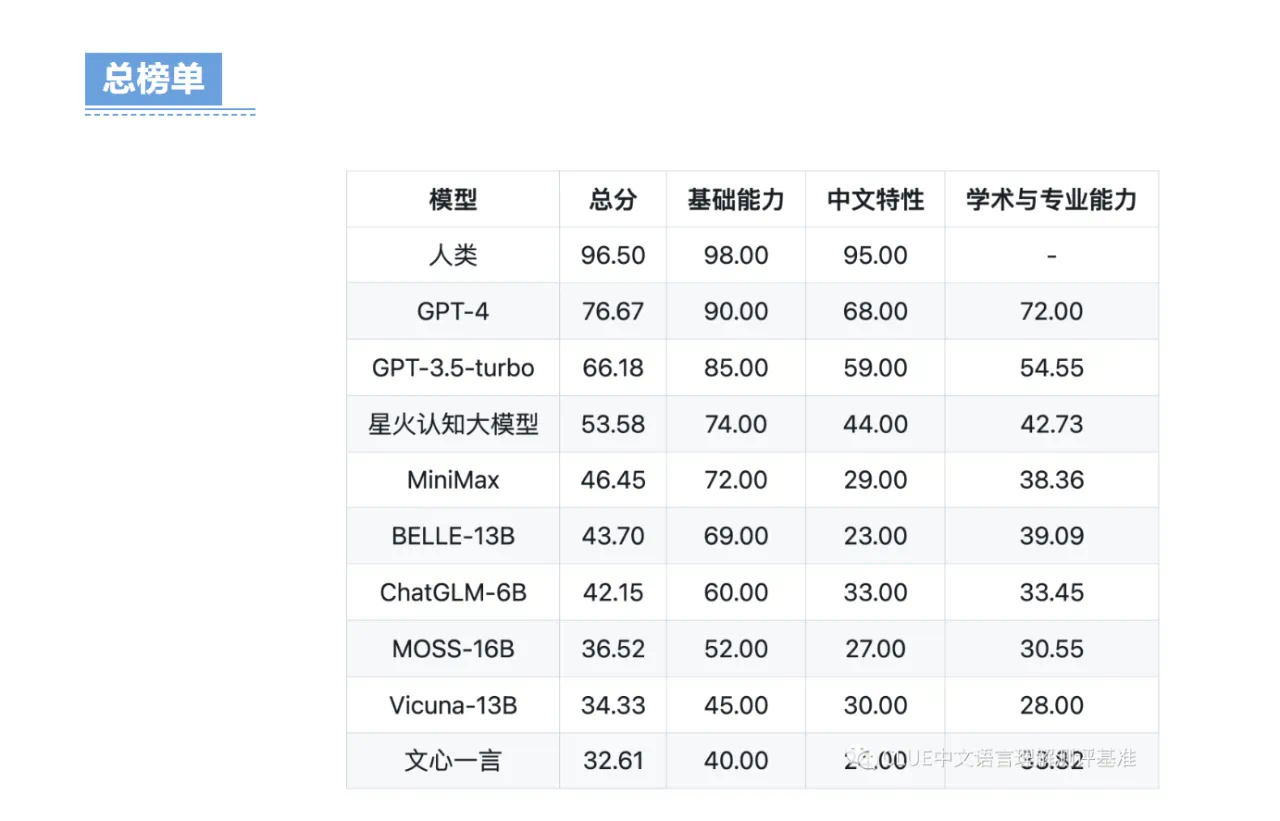Screen dimensions: 1280x821
Task: Click the ChatGLM-6B model cell
Action: click(453, 592)
